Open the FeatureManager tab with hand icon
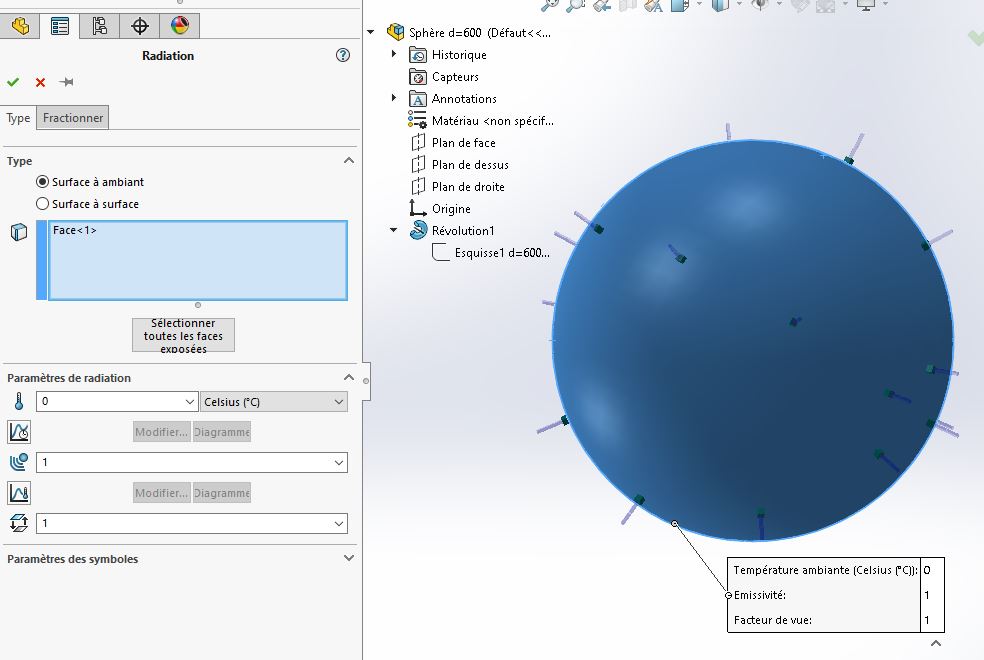Viewport: 984px width, 660px height. [x=20, y=26]
